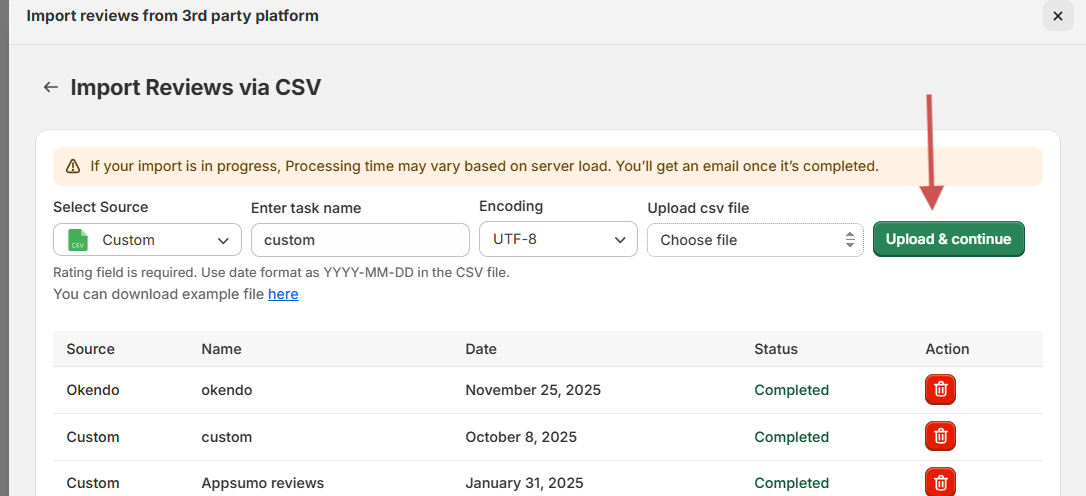Expand the Encoding UTF-8 dropdown
This screenshot has height=496, width=1086.
coord(558,240)
